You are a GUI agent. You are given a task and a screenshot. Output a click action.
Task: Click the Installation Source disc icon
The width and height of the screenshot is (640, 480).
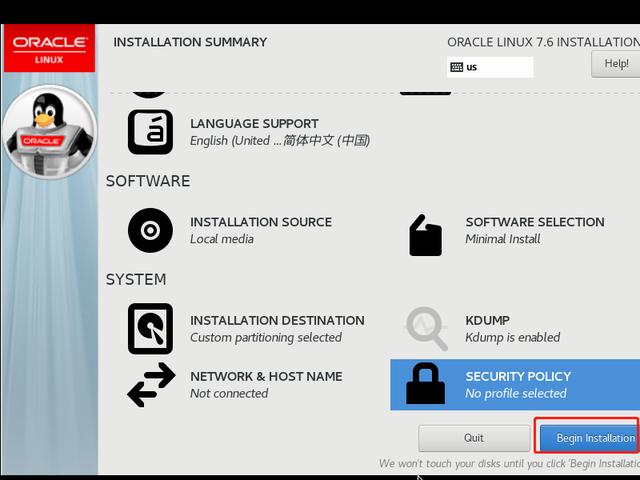click(x=150, y=230)
